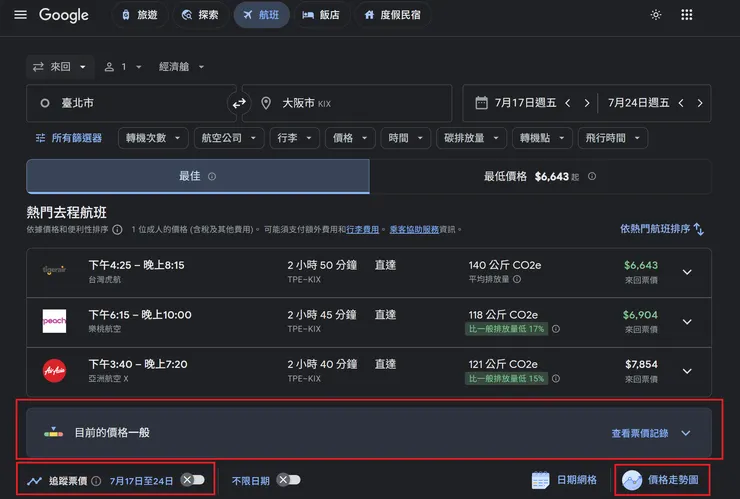Toggle price tracking for 7月17日至24日

[x=193, y=480]
